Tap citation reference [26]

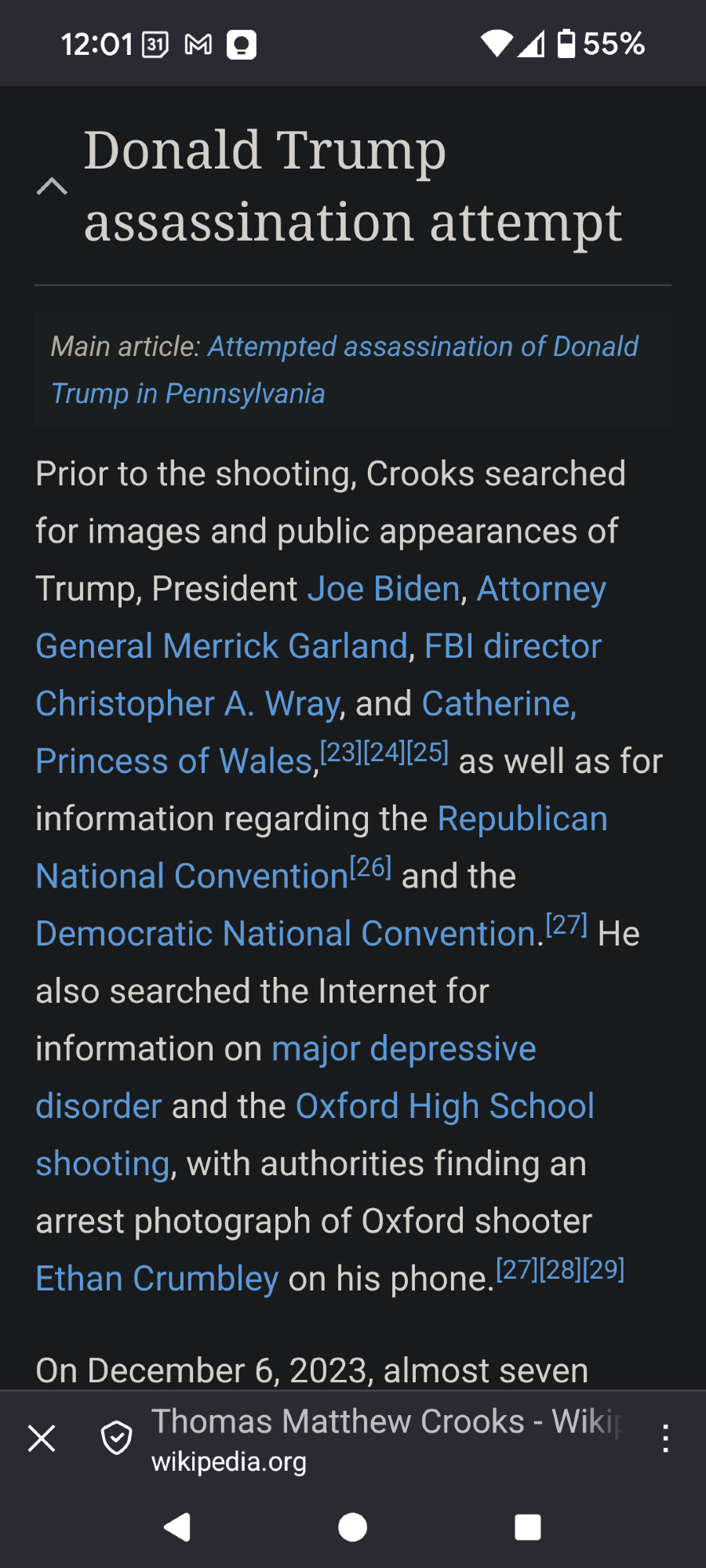370,867
